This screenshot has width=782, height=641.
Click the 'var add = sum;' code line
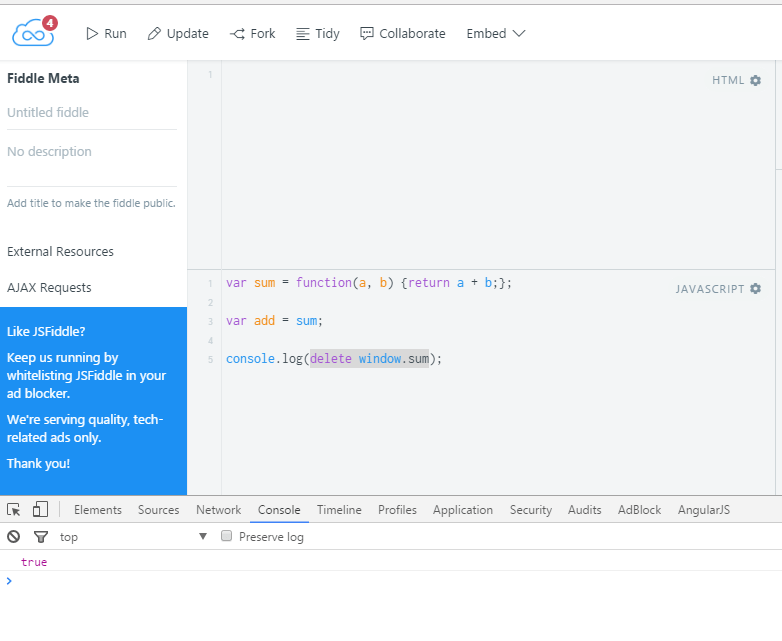(x=274, y=321)
